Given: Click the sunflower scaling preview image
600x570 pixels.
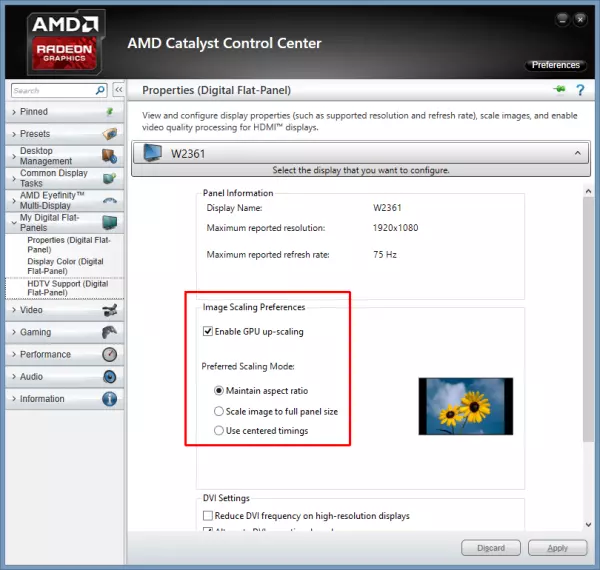Looking at the screenshot, I should pos(465,406).
